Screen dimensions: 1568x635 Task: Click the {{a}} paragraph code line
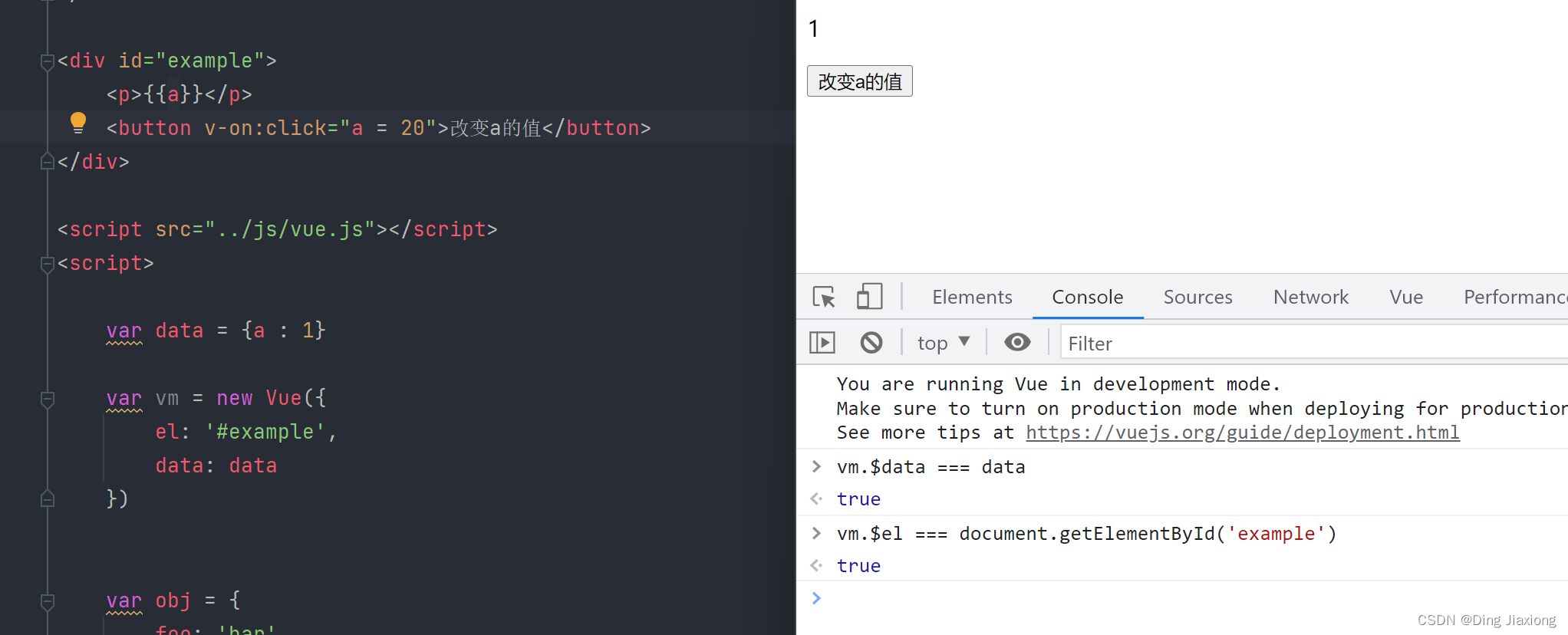180,94
